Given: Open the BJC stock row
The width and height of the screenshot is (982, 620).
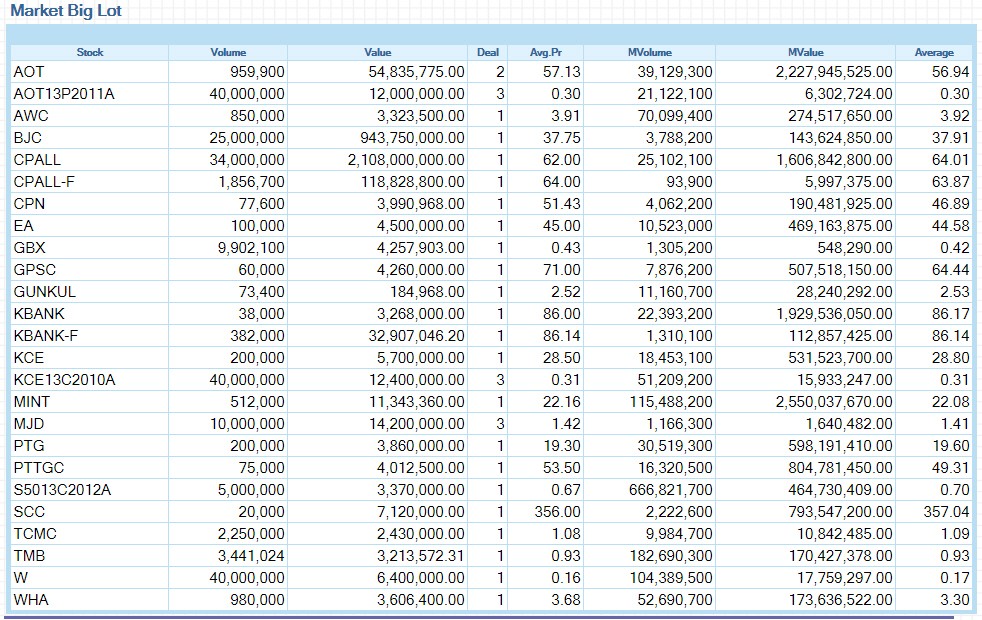Looking at the screenshot, I should click(491, 138).
